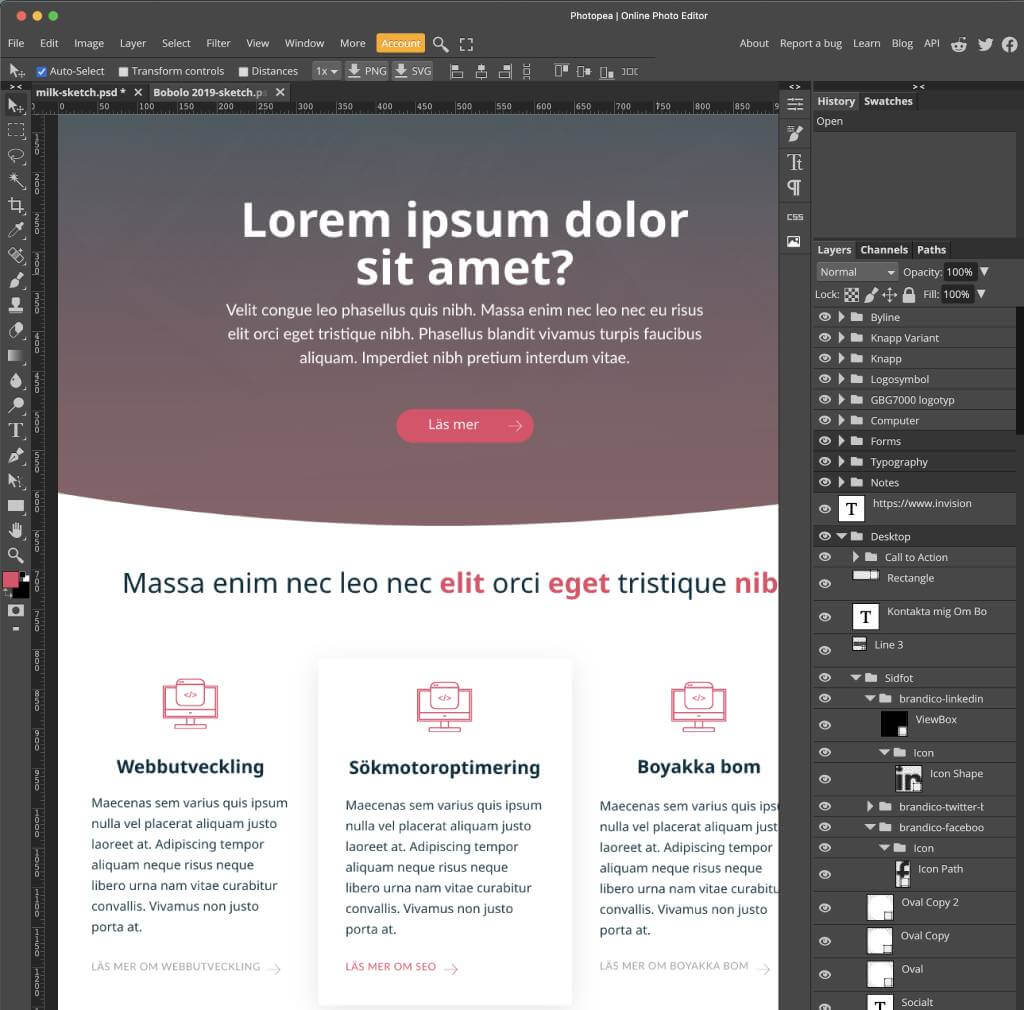Select the Magic Wand tool
Screen dimensions: 1024x1010
tap(16, 181)
